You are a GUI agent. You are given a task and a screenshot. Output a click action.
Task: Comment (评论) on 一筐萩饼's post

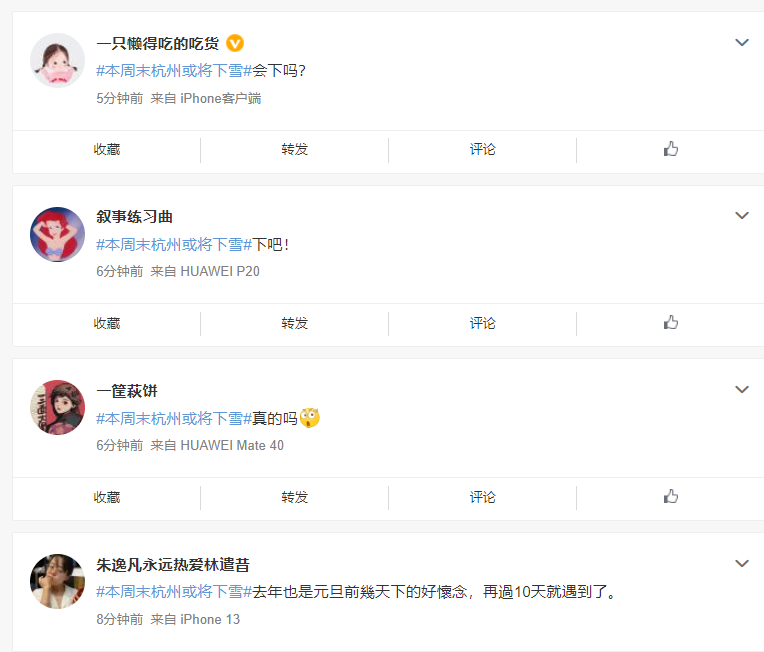click(483, 497)
